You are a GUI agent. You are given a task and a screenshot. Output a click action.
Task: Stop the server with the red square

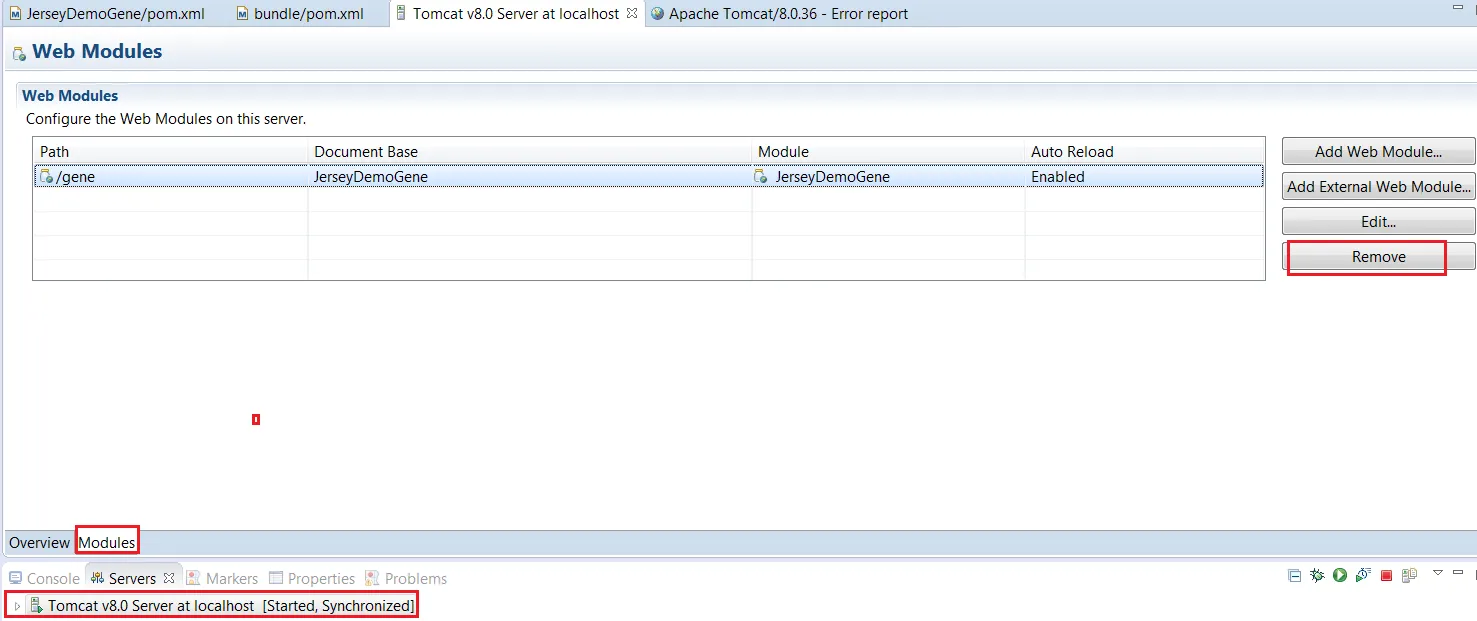pyautogui.click(x=1386, y=576)
